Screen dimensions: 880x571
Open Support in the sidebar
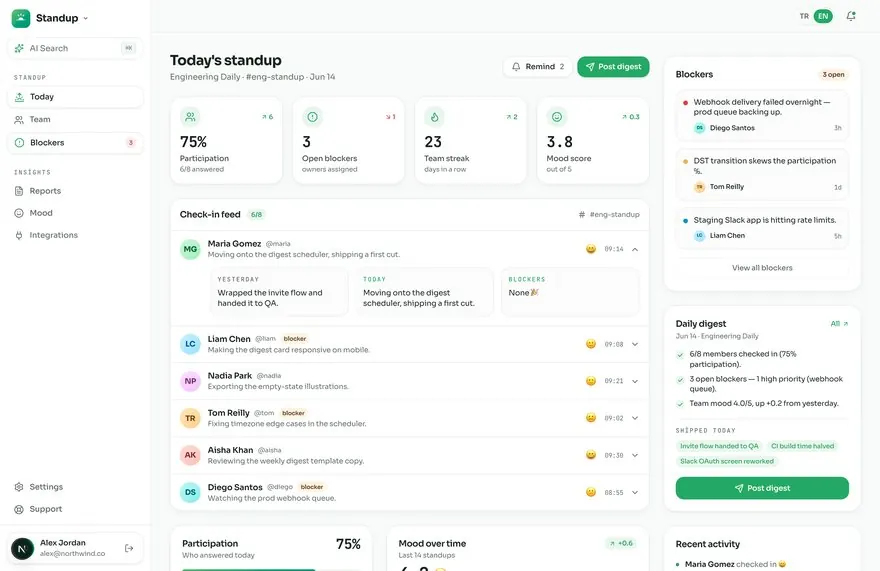pos(75,509)
